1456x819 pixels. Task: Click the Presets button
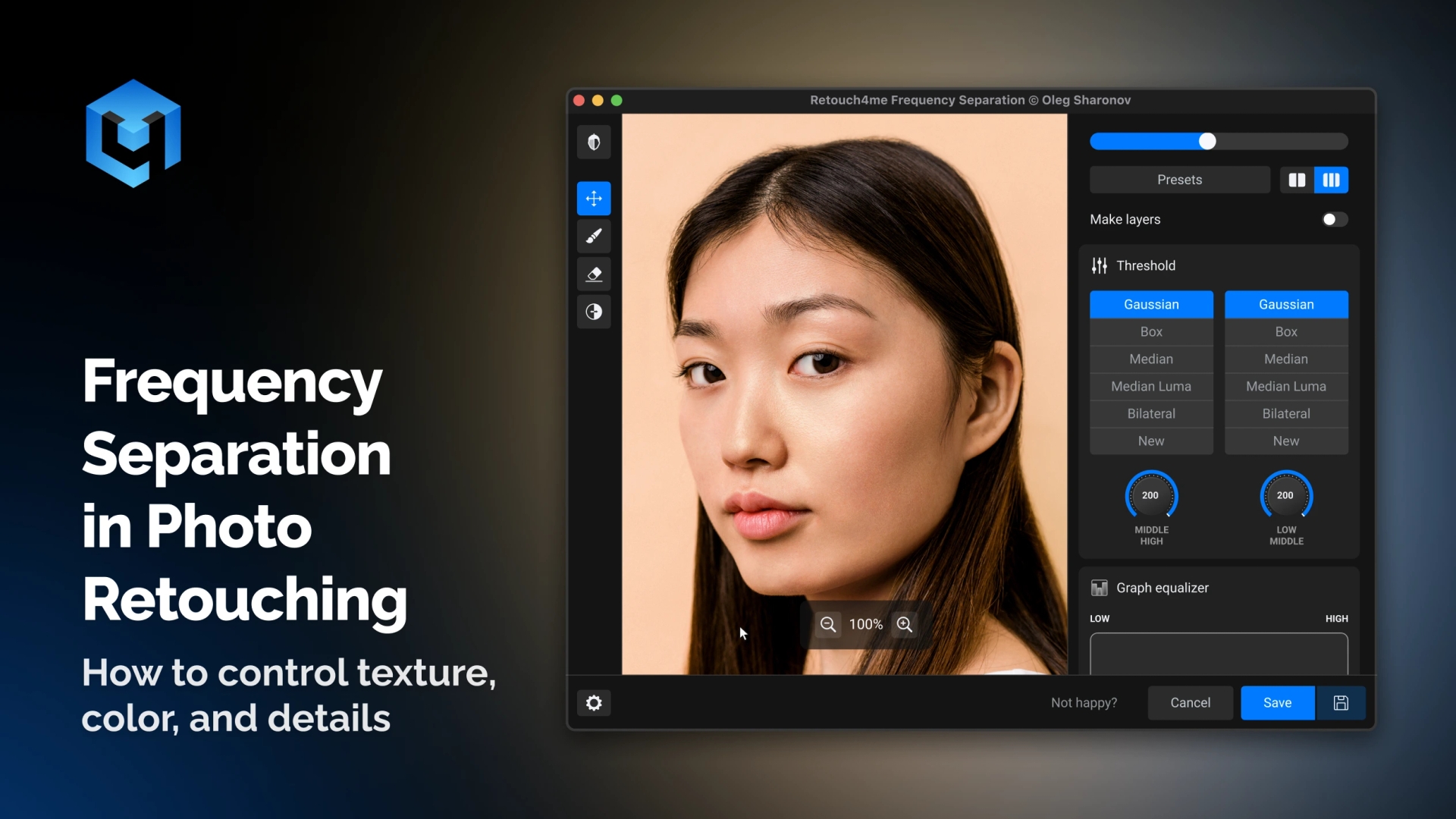1179,180
